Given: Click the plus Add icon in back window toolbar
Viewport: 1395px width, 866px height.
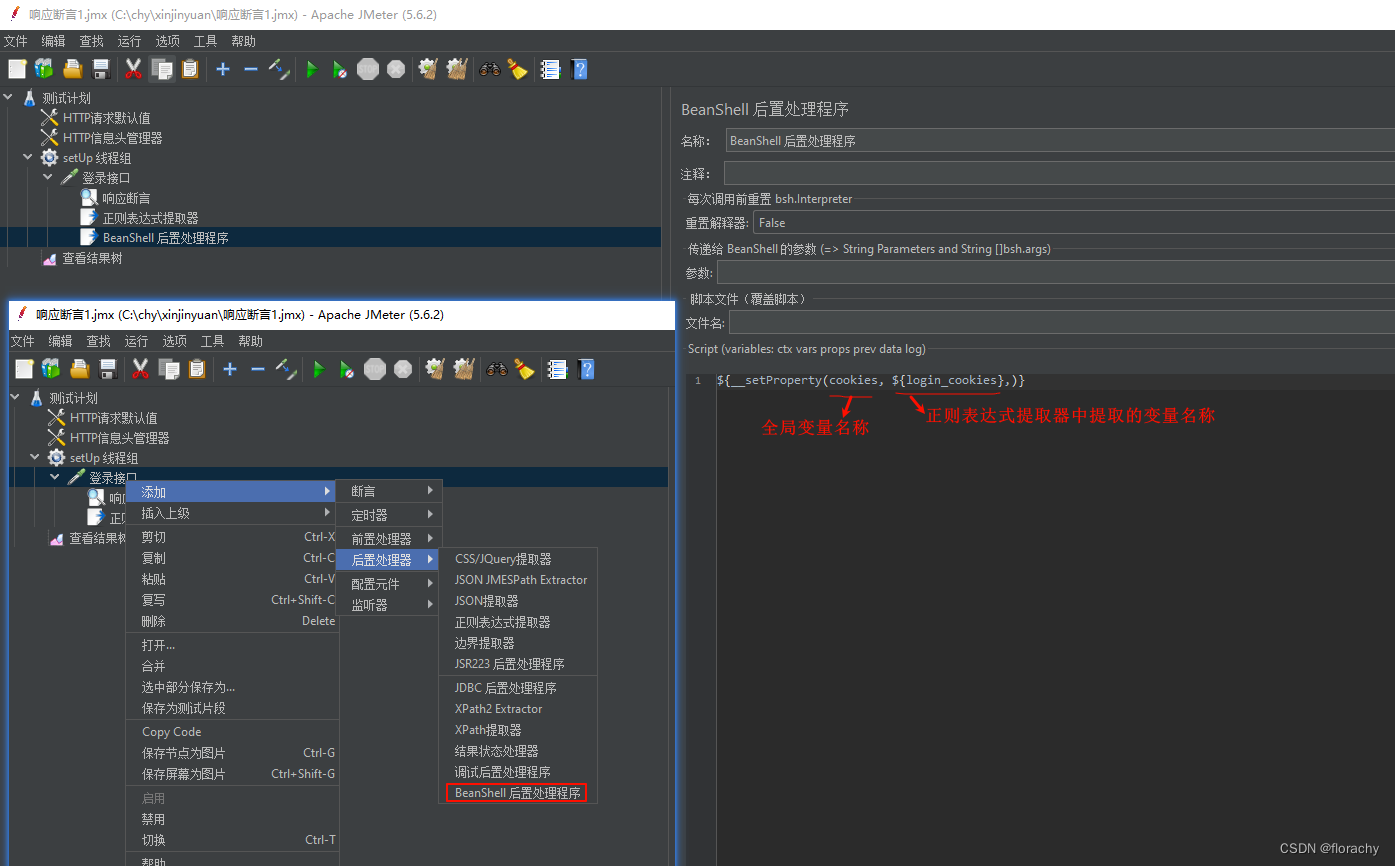Looking at the screenshot, I should (x=223, y=69).
